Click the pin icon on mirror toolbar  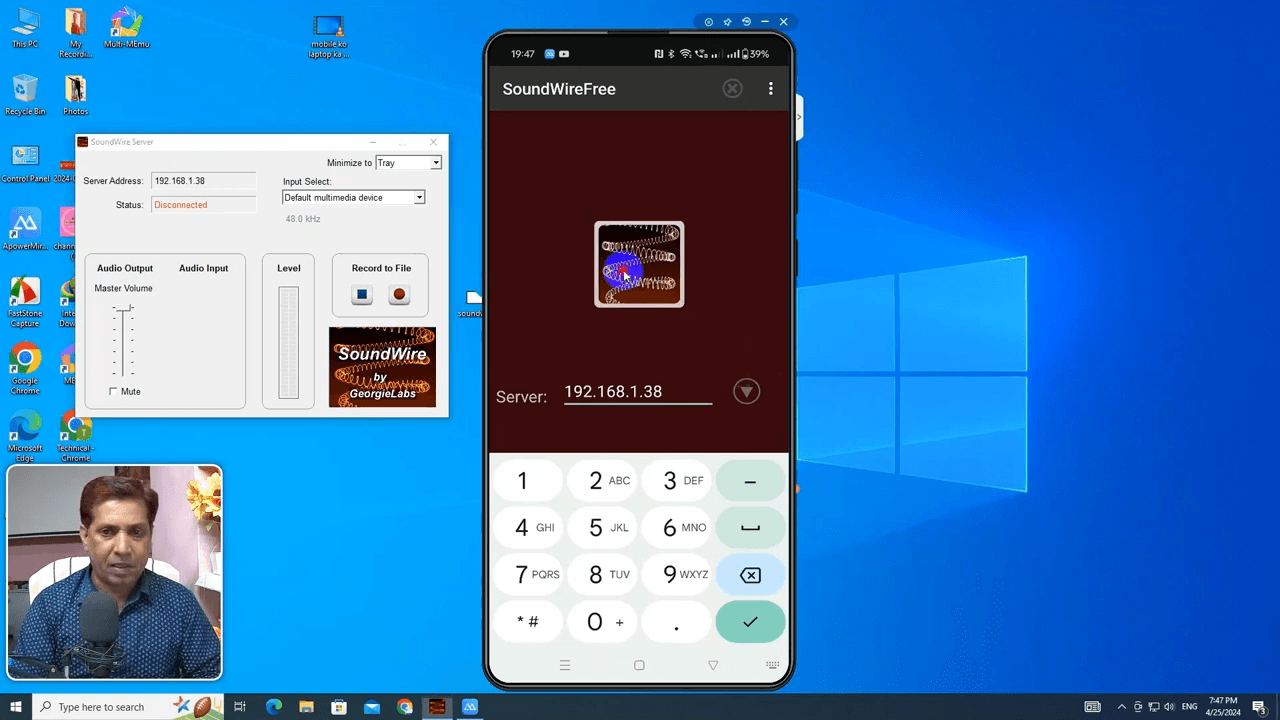click(727, 22)
